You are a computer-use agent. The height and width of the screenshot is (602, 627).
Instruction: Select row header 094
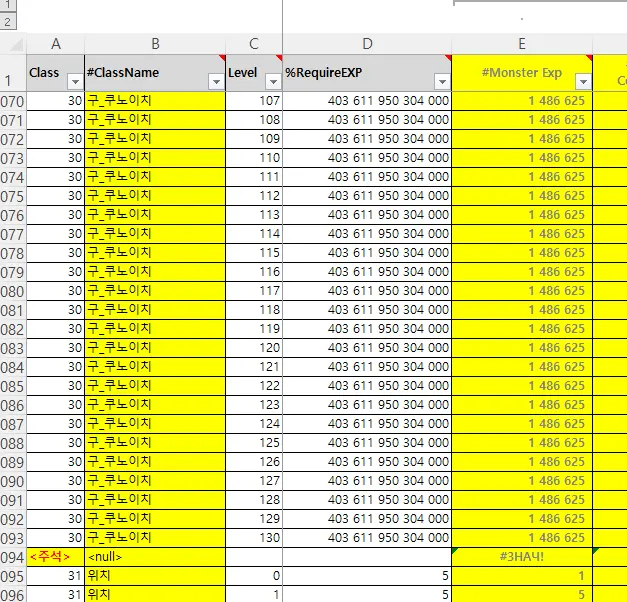tap(13, 557)
